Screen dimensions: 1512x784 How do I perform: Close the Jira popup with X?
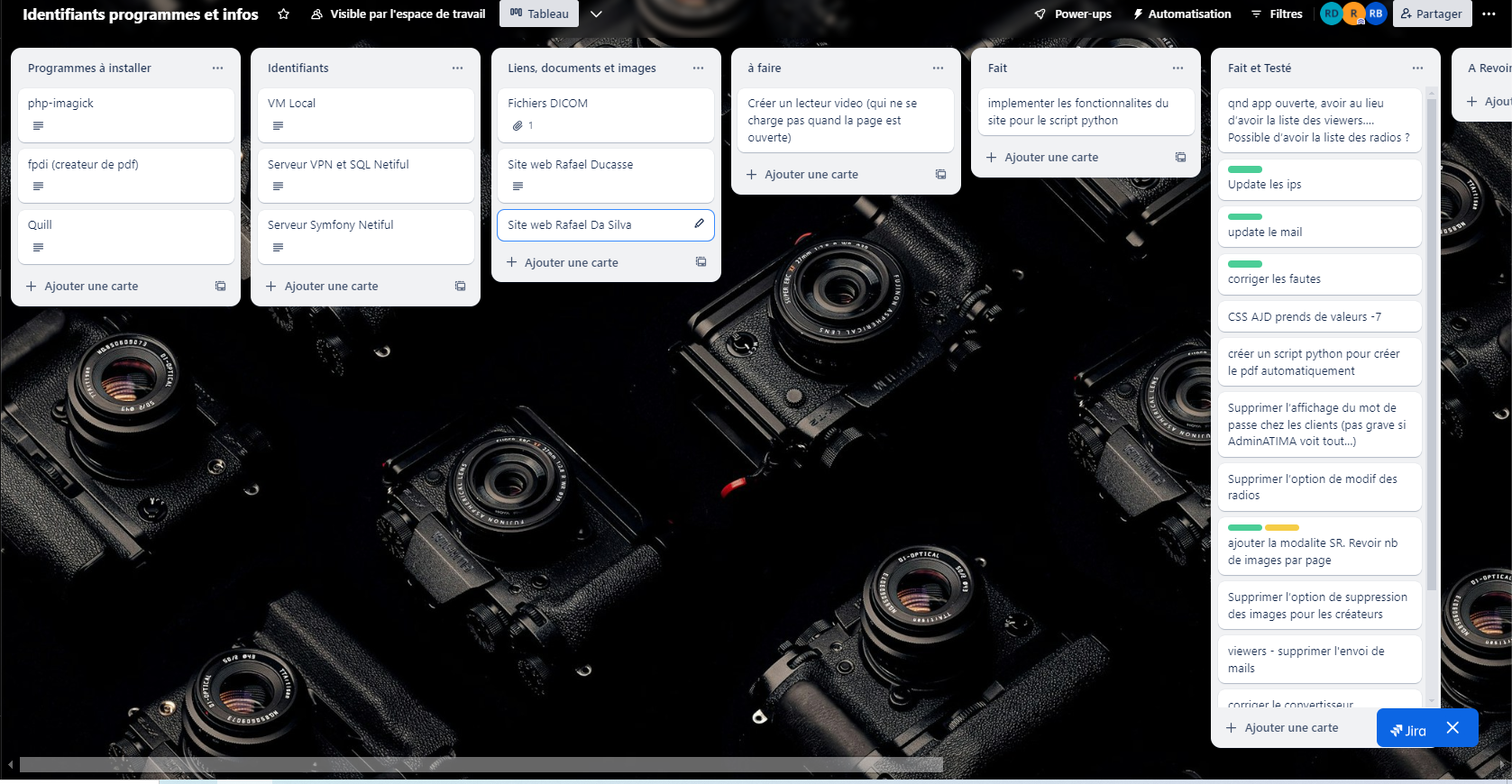[1452, 728]
